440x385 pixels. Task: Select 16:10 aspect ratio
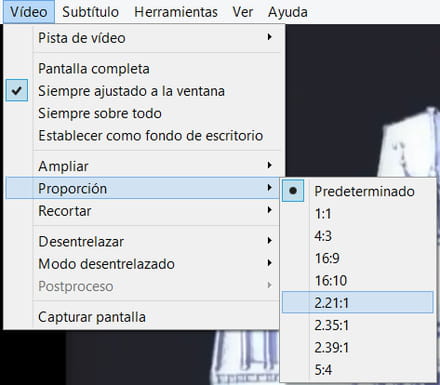(x=358, y=280)
